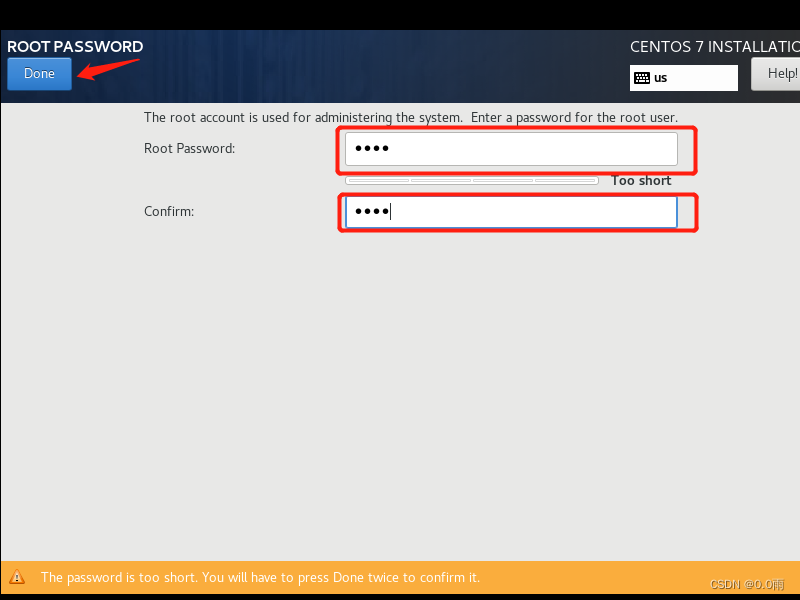Click the password strength meter bar
This screenshot has width=800, height=600.
pos(470,180)
